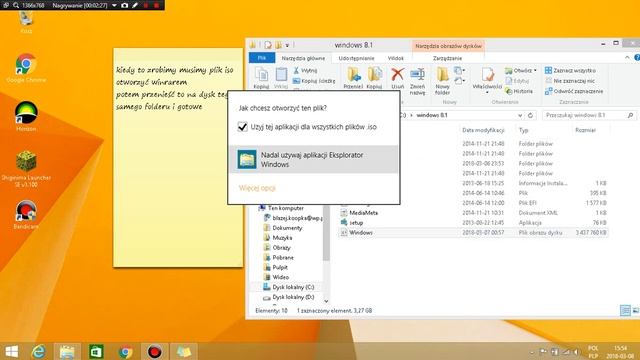Switch to Widok ribbon tab
640x360 pixels.
pyautogui.click(x=395, y=58)
